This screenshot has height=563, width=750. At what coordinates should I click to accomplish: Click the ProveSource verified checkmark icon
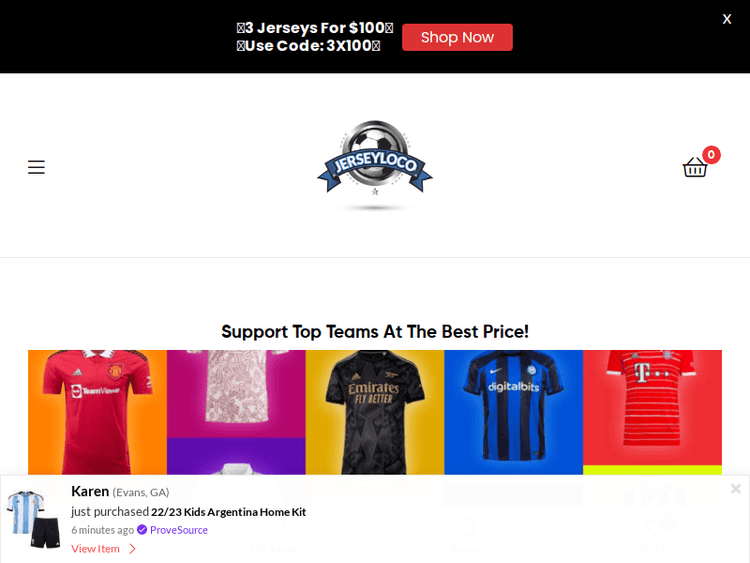tap(142, 530)
